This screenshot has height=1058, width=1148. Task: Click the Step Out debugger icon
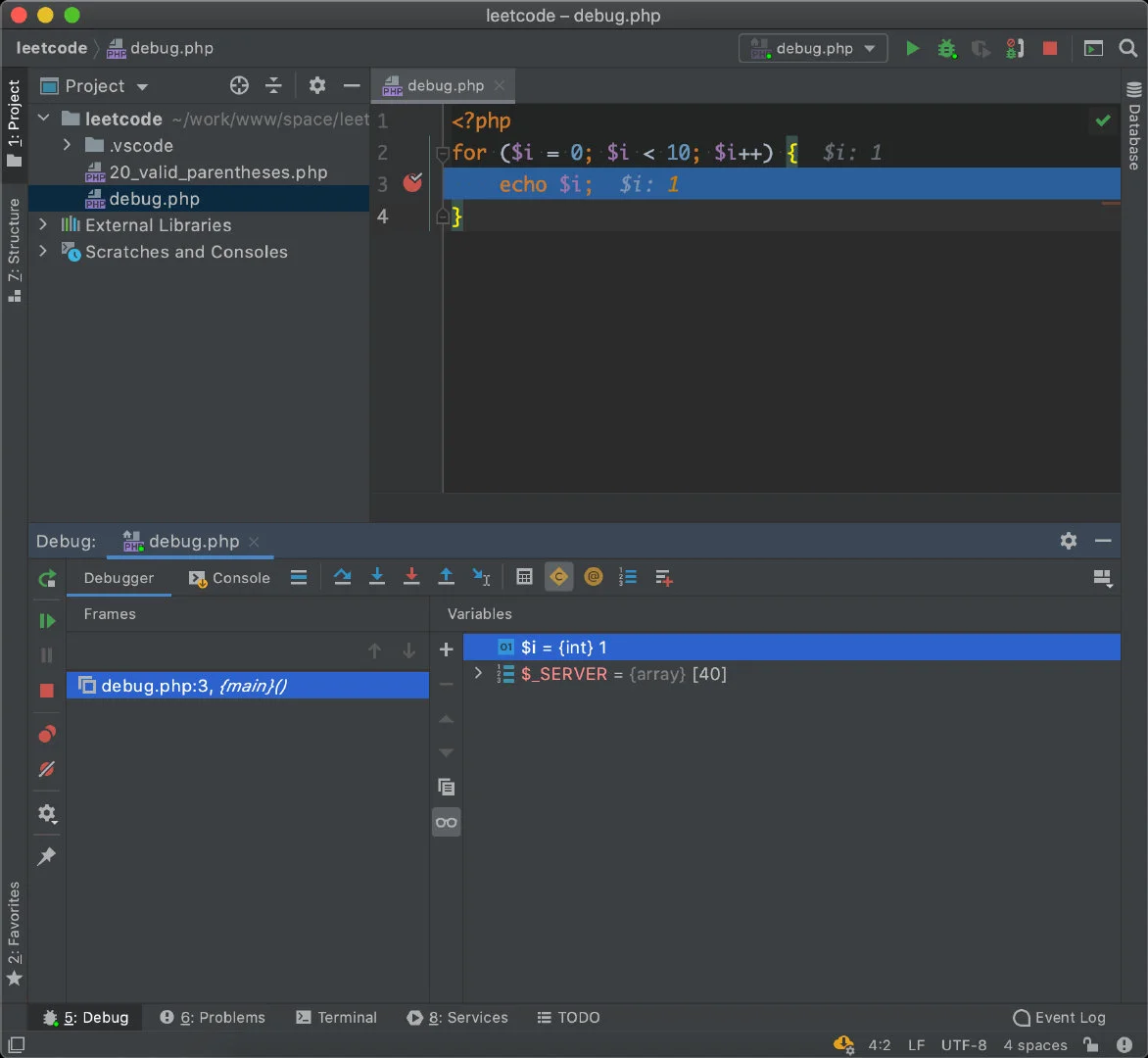point(446,577)
